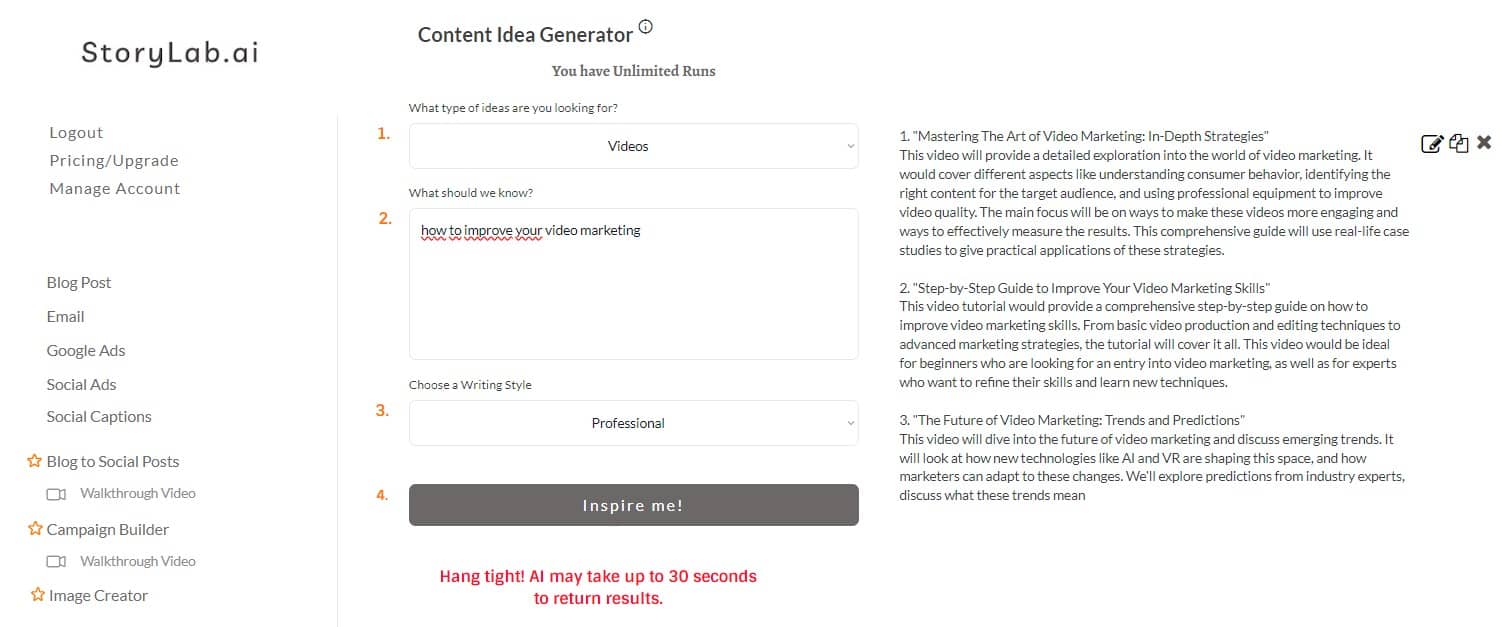Dismiss results via the X icon

coord(1484,141)
